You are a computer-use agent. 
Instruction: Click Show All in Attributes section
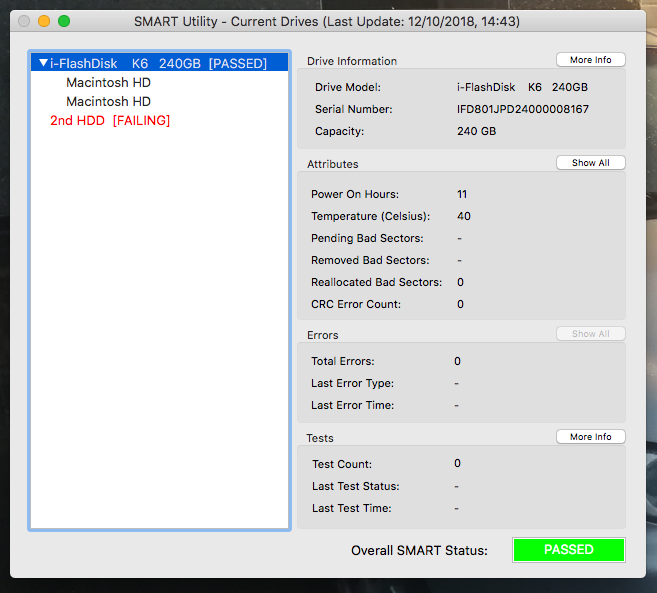[x=590, y=163]
